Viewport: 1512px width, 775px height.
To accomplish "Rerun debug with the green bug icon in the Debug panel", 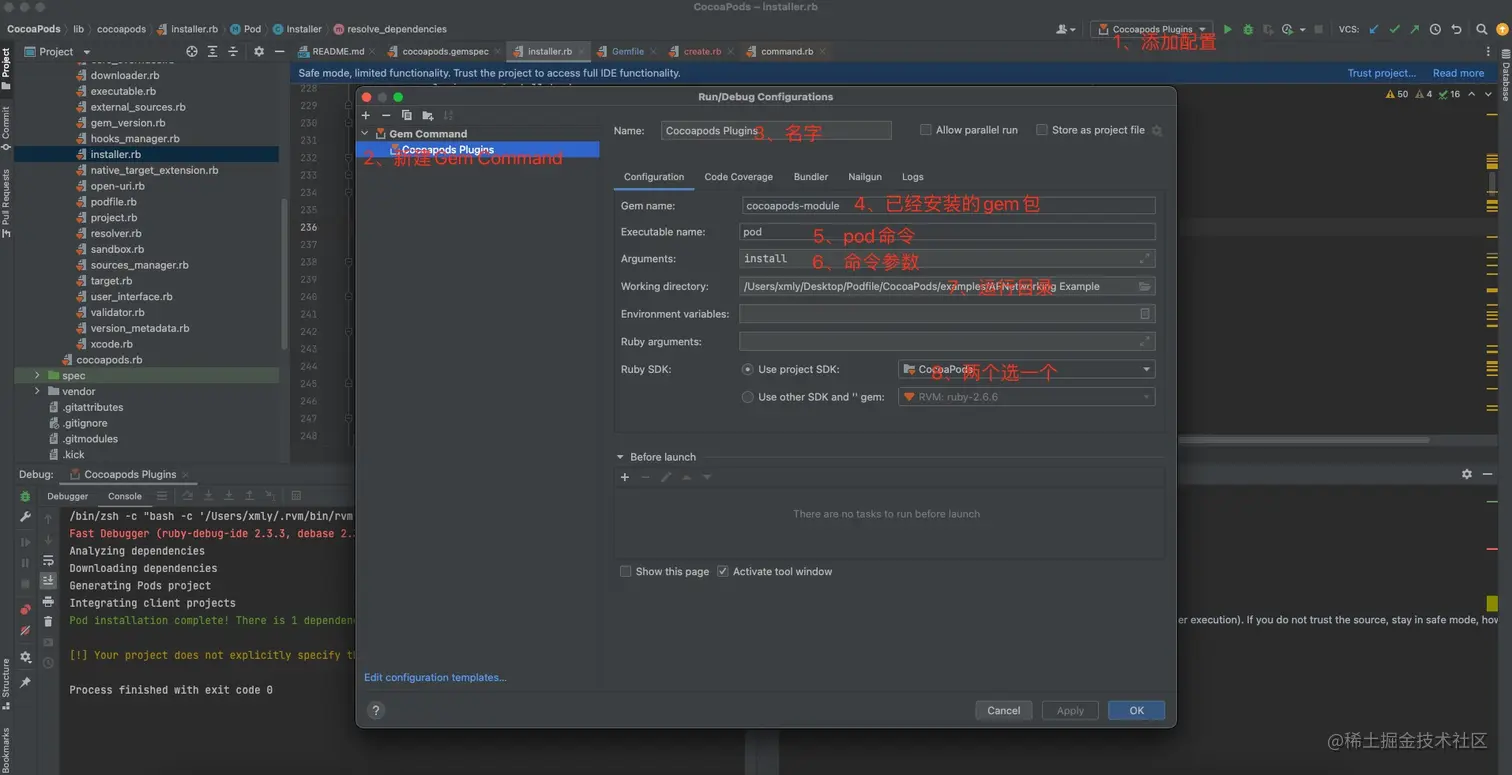I will [x=25, y=496].
